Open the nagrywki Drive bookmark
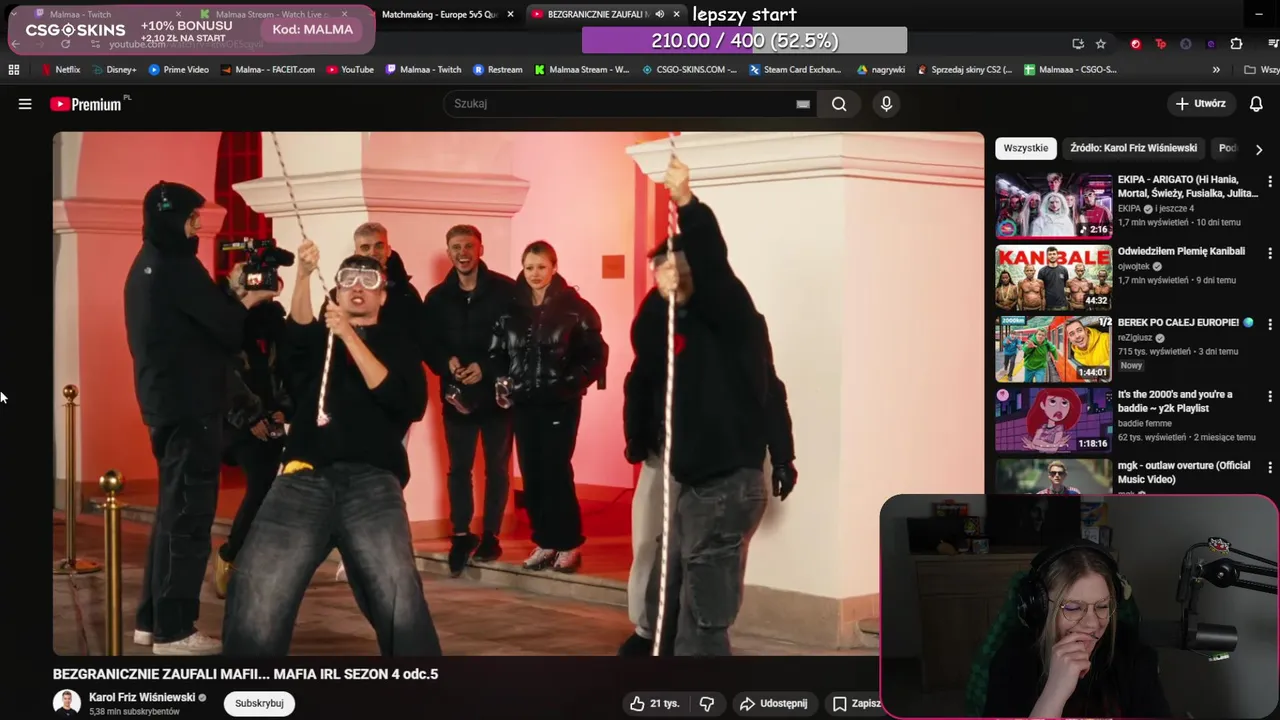Viewport: 1280px width, 720px height. click(x=881, y=70)
